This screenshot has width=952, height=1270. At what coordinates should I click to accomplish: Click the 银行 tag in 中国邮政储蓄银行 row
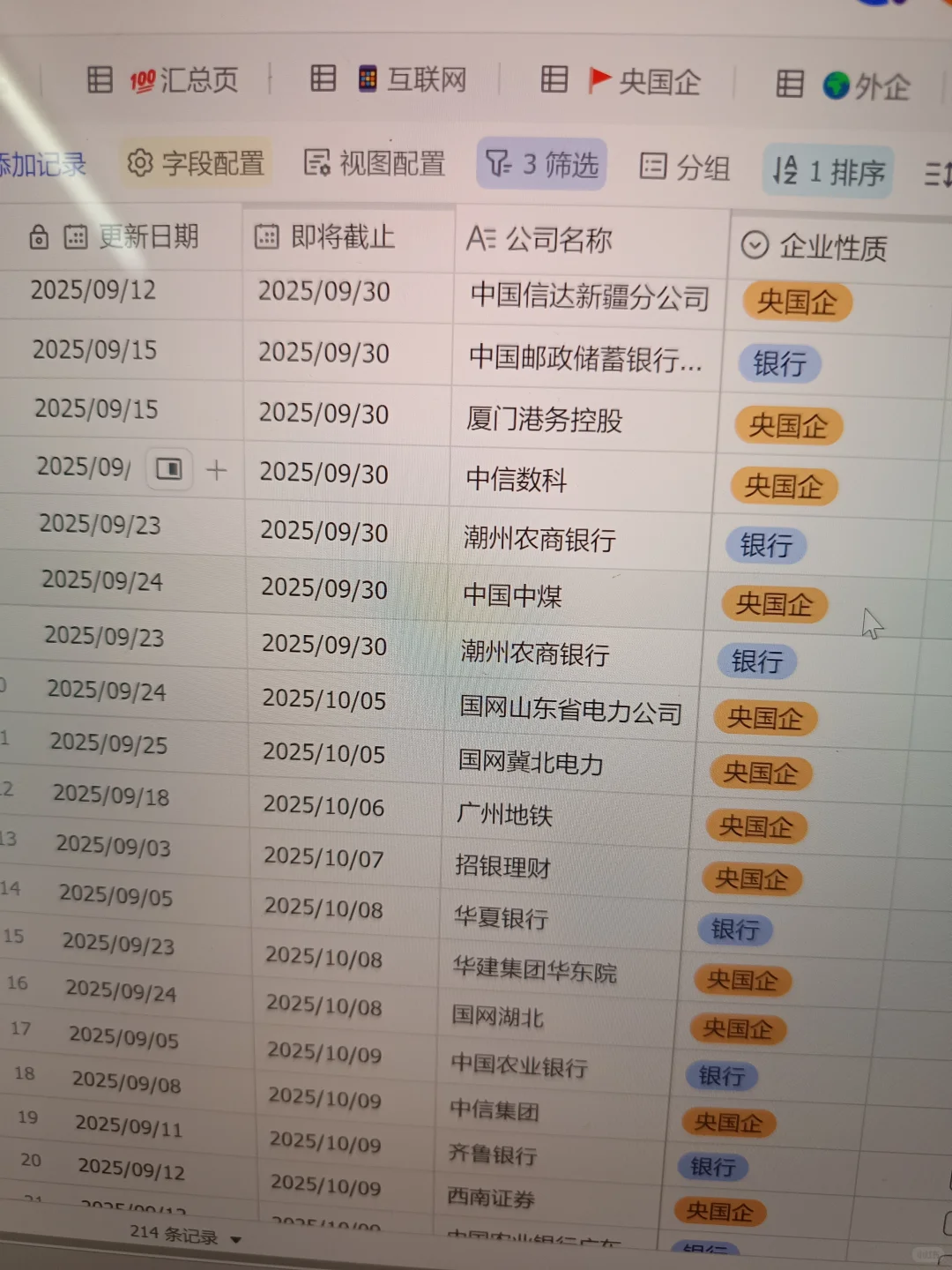[779, 363]
